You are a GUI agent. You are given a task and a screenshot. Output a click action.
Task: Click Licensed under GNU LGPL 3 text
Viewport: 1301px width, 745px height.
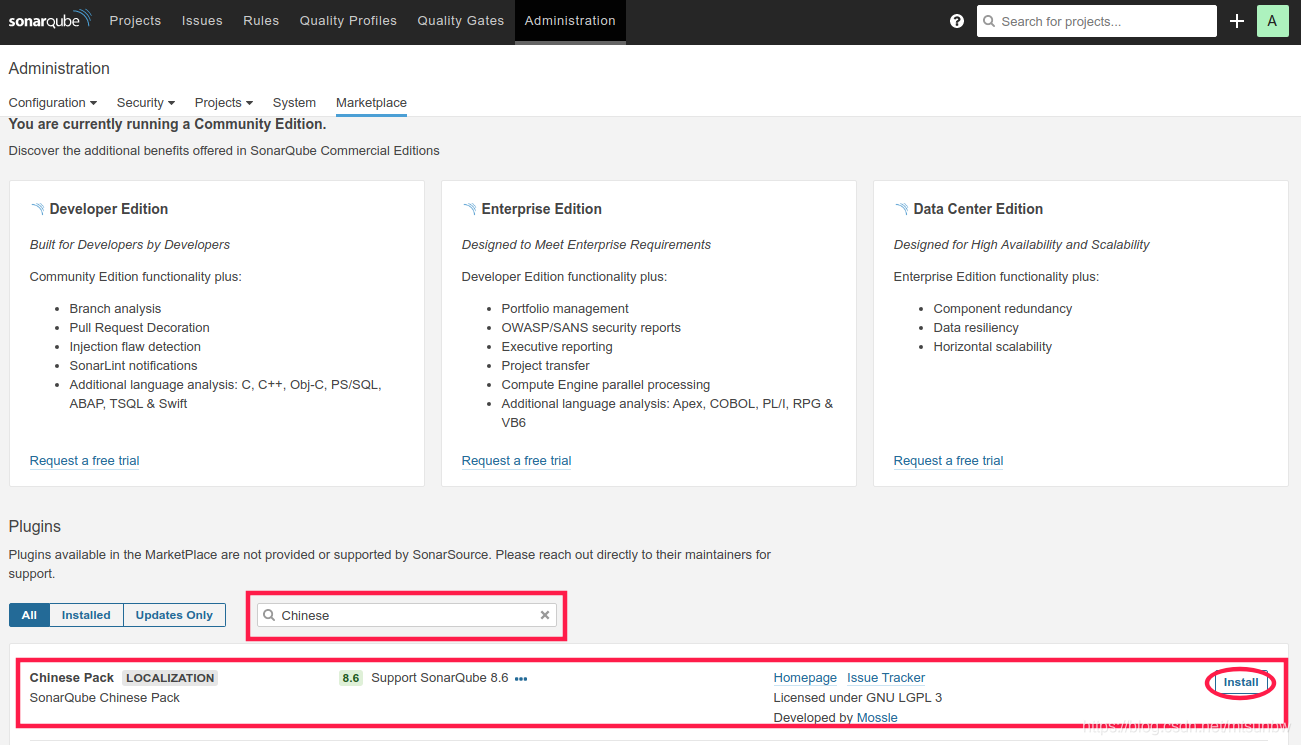[858, 698]
